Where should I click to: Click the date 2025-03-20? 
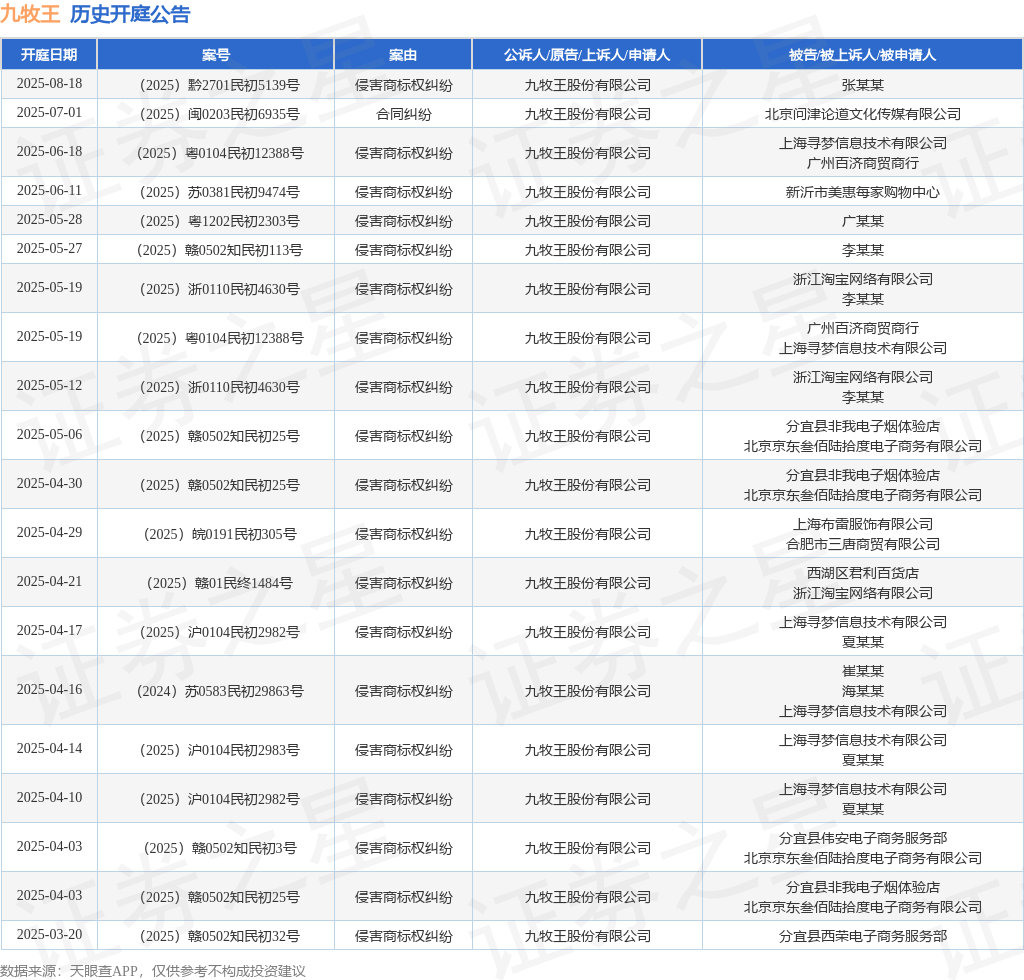click(50, 935)
